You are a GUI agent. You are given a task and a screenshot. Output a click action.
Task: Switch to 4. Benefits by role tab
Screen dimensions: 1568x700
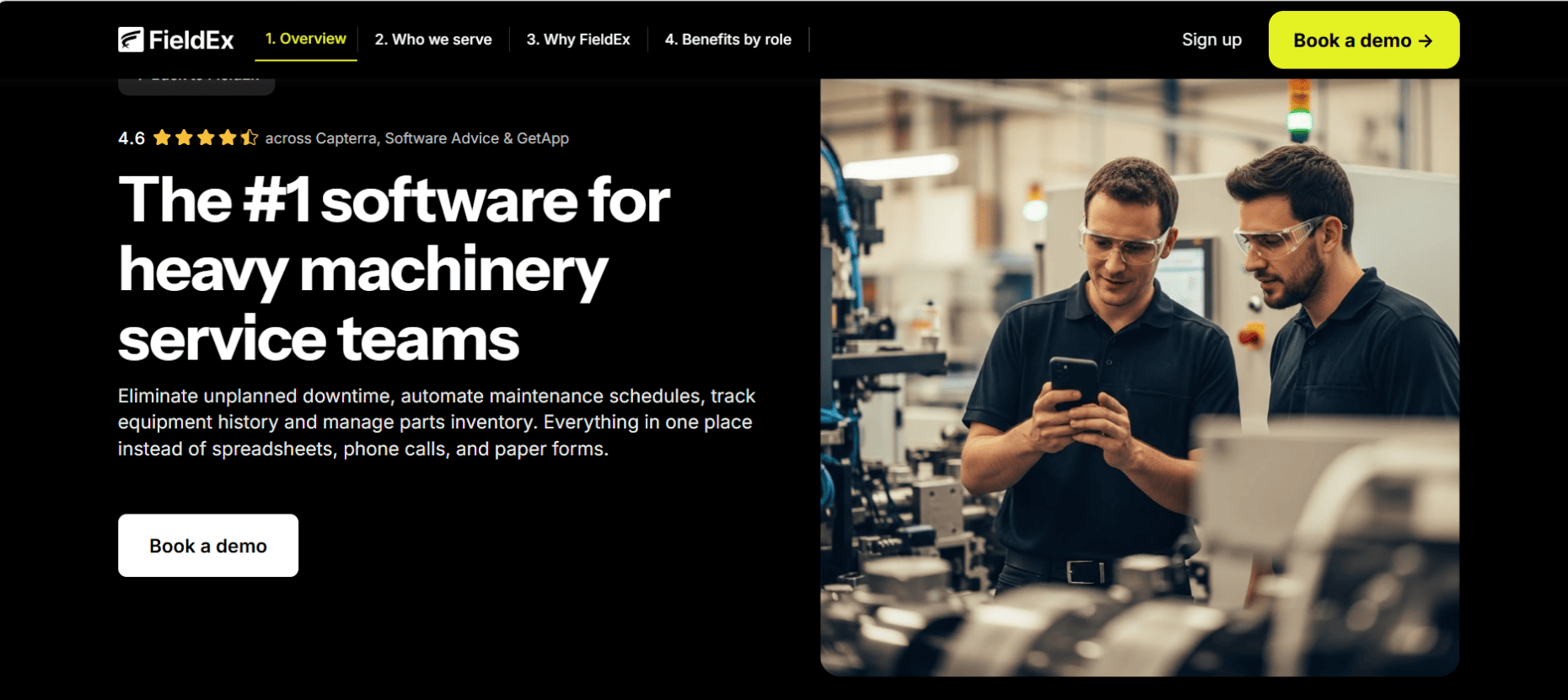[728, 40]
